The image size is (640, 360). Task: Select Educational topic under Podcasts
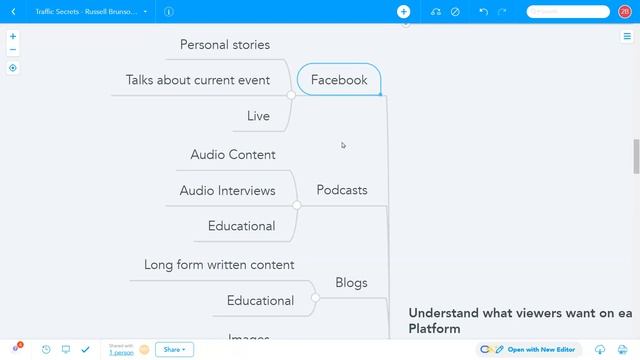coord(242,226)
